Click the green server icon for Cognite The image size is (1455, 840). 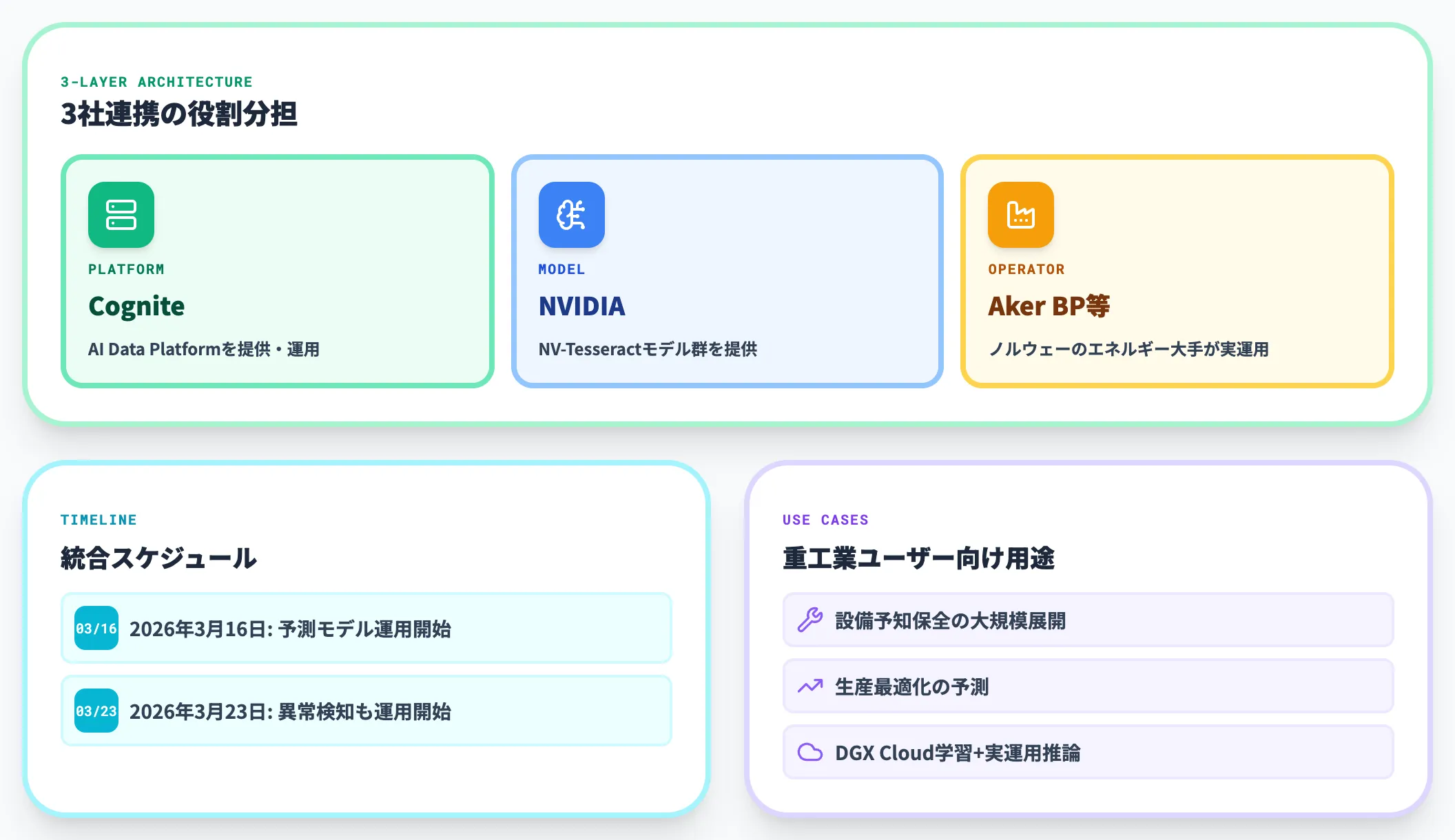click(121, 215)
